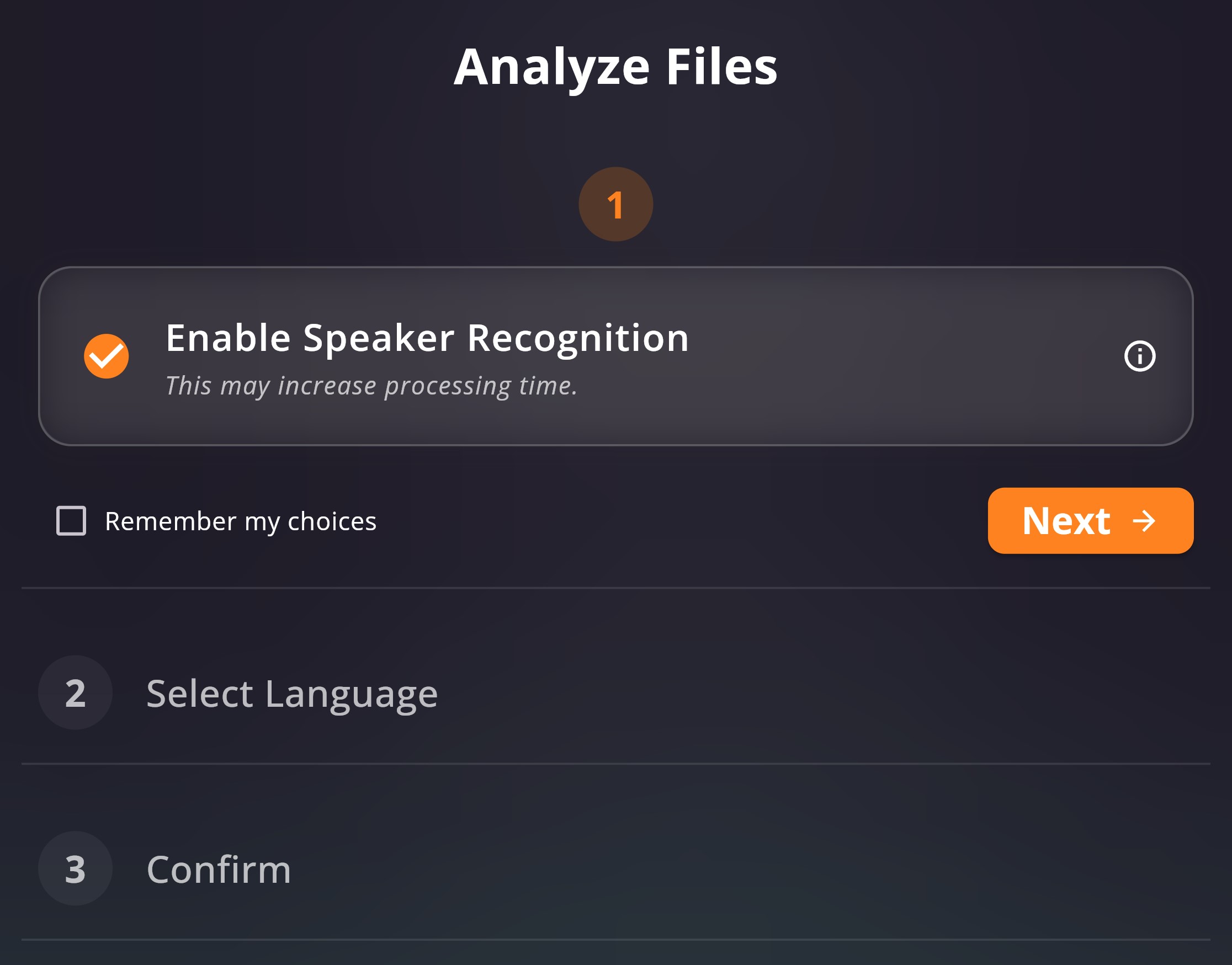Click the arrow icon inside the Next button

[x=1143, y=521]
